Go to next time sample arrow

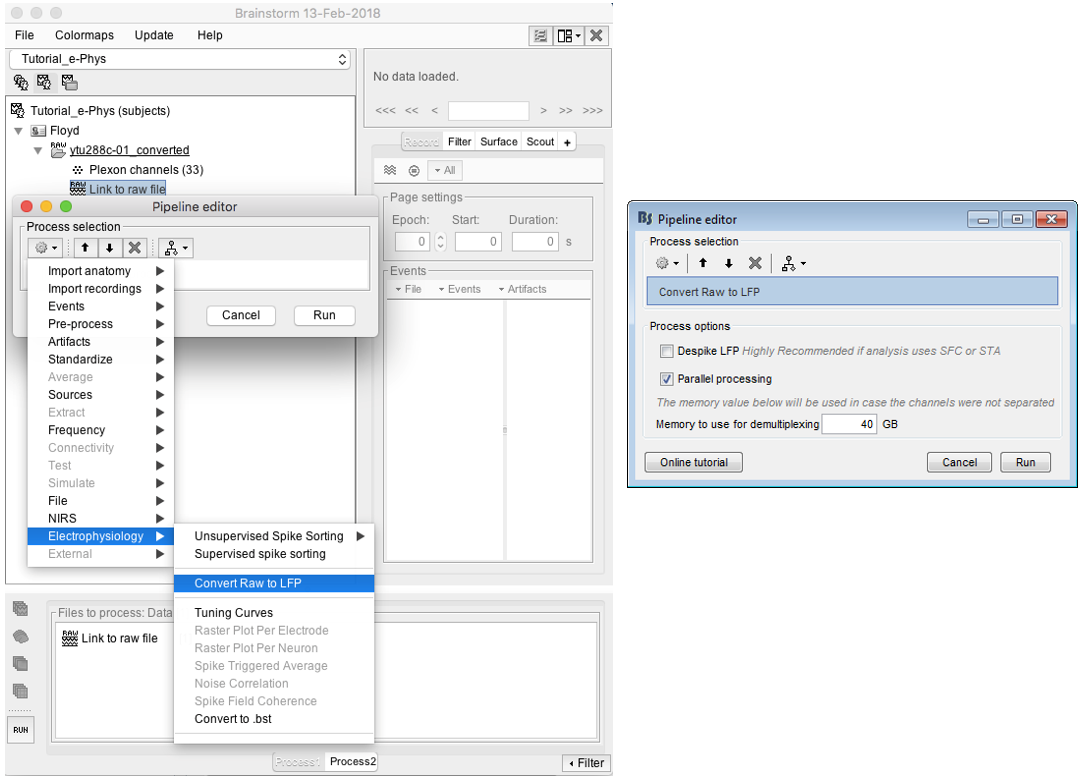click(x=544, y=111)
